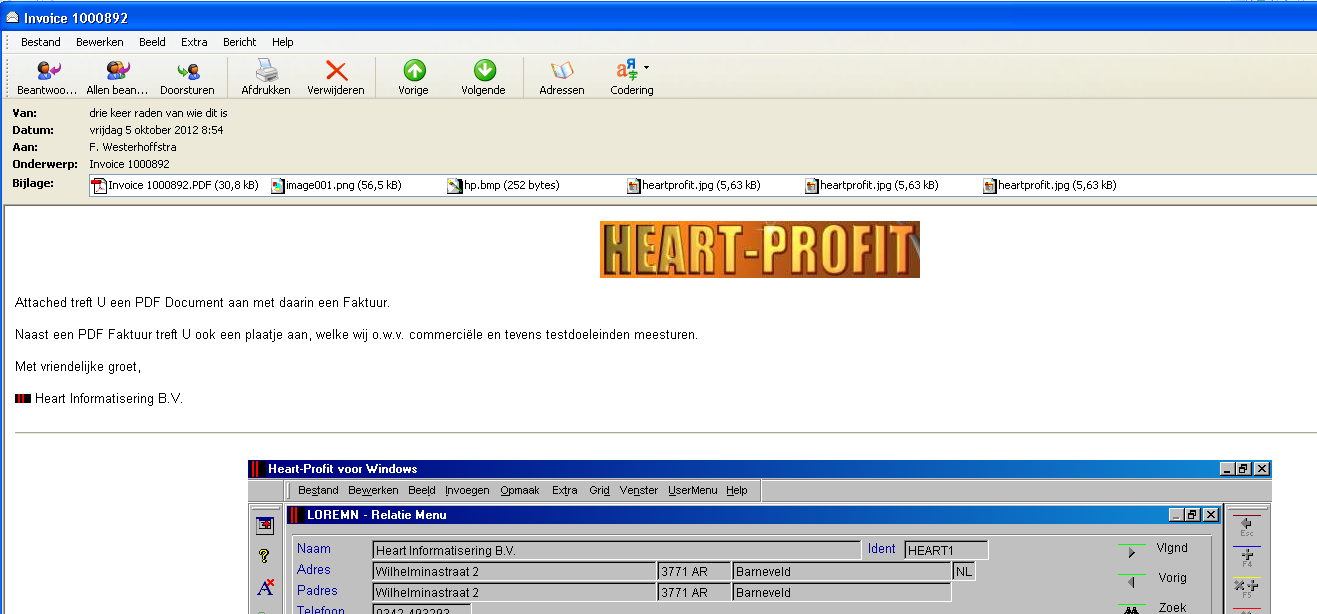
Task: Click the Vorig button in Relatie Menu
Action: coord(1152,578)
